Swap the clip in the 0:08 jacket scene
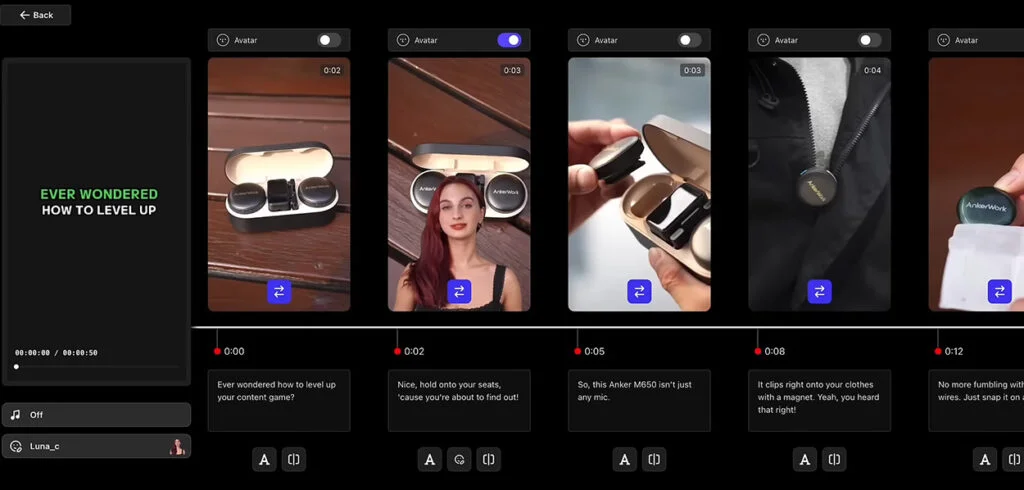 pyautogui.click(x=820, y=291)
